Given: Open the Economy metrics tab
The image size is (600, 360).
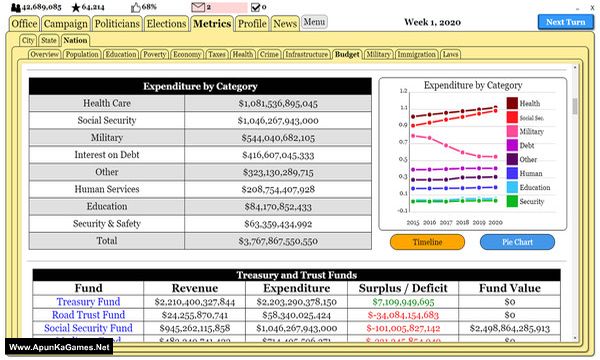Looking at the screenshot, I should [187, 54].
